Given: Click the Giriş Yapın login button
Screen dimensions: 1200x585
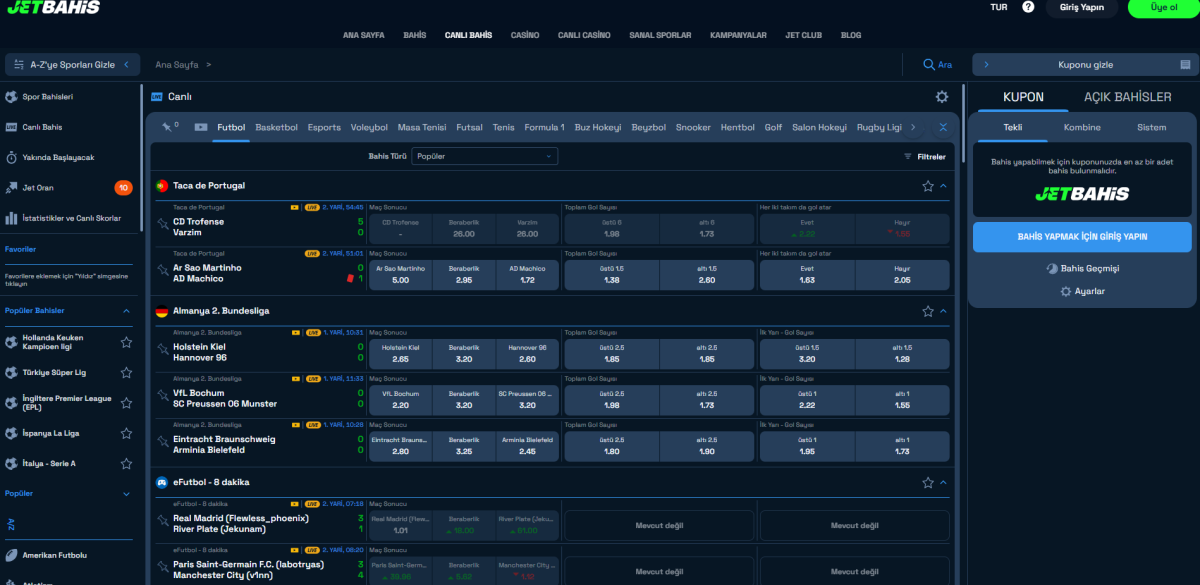Looking at the screenshot, I should 1081,7.
